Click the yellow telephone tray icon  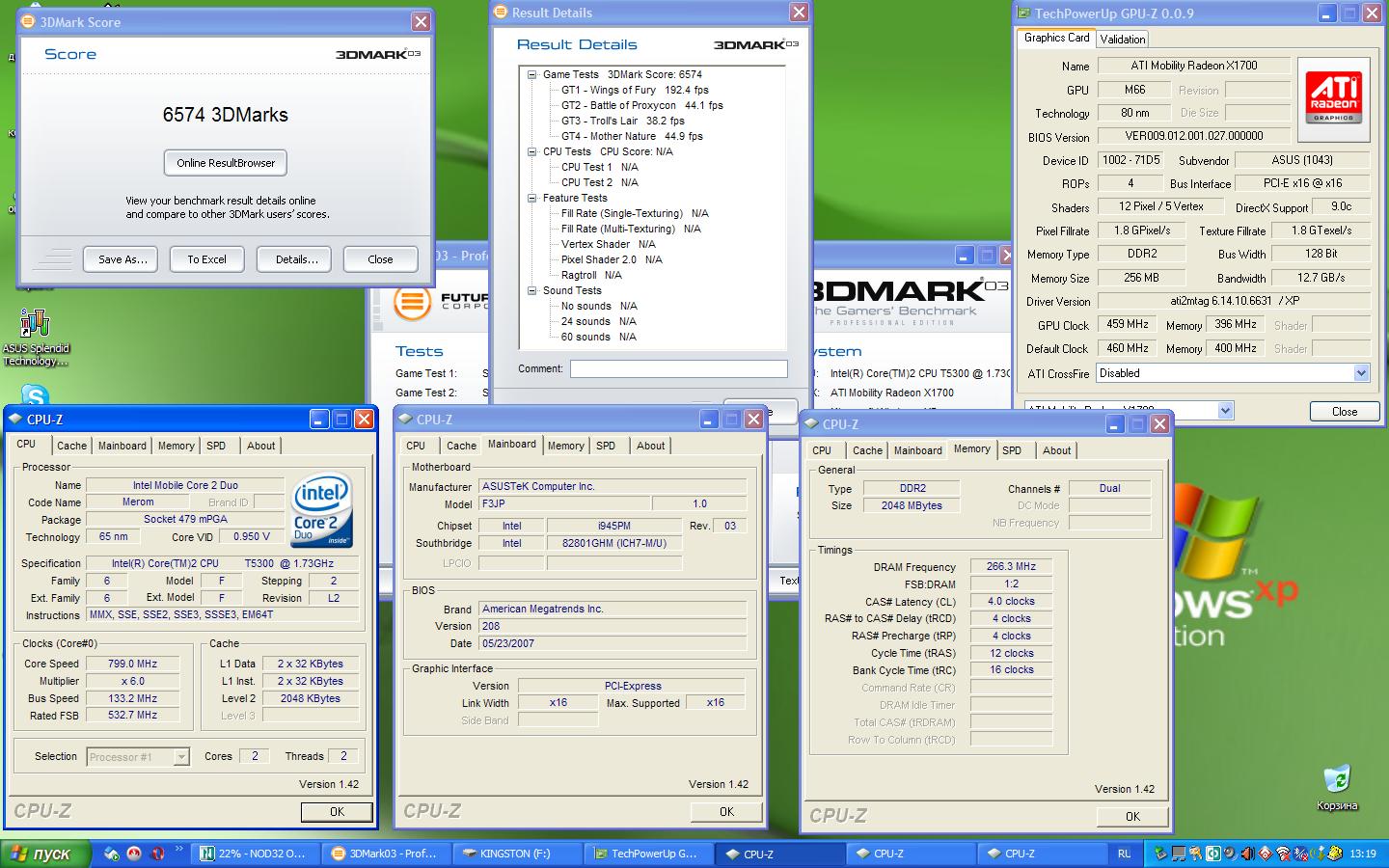pos(1335,854)
